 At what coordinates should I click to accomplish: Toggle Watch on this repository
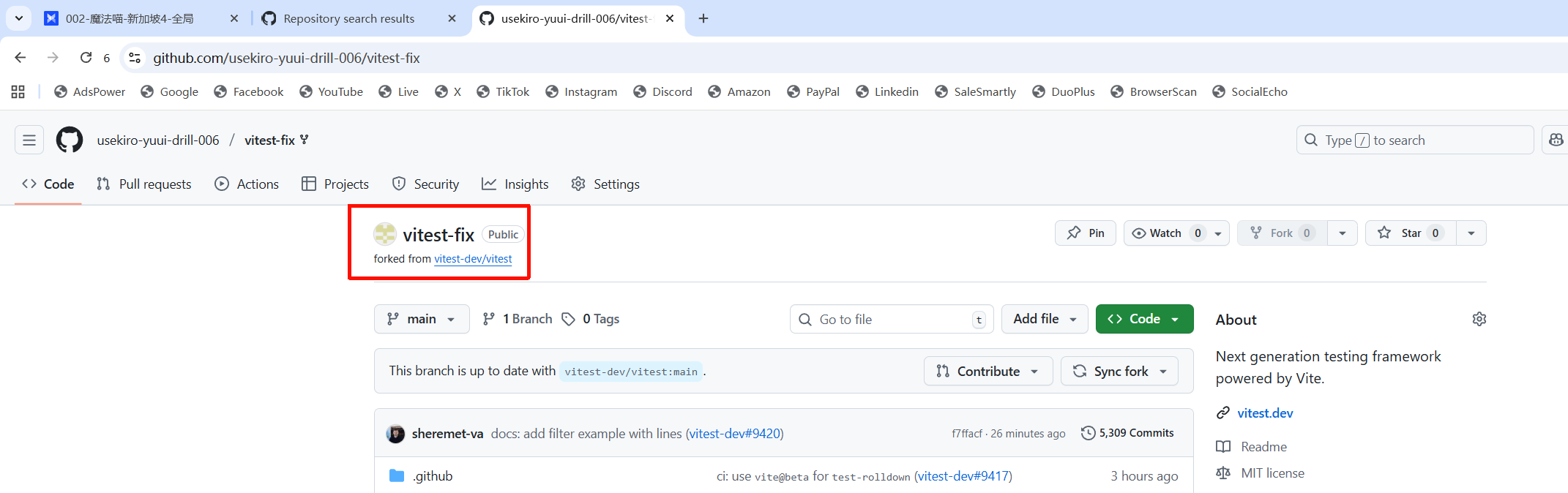(1165, 233)
